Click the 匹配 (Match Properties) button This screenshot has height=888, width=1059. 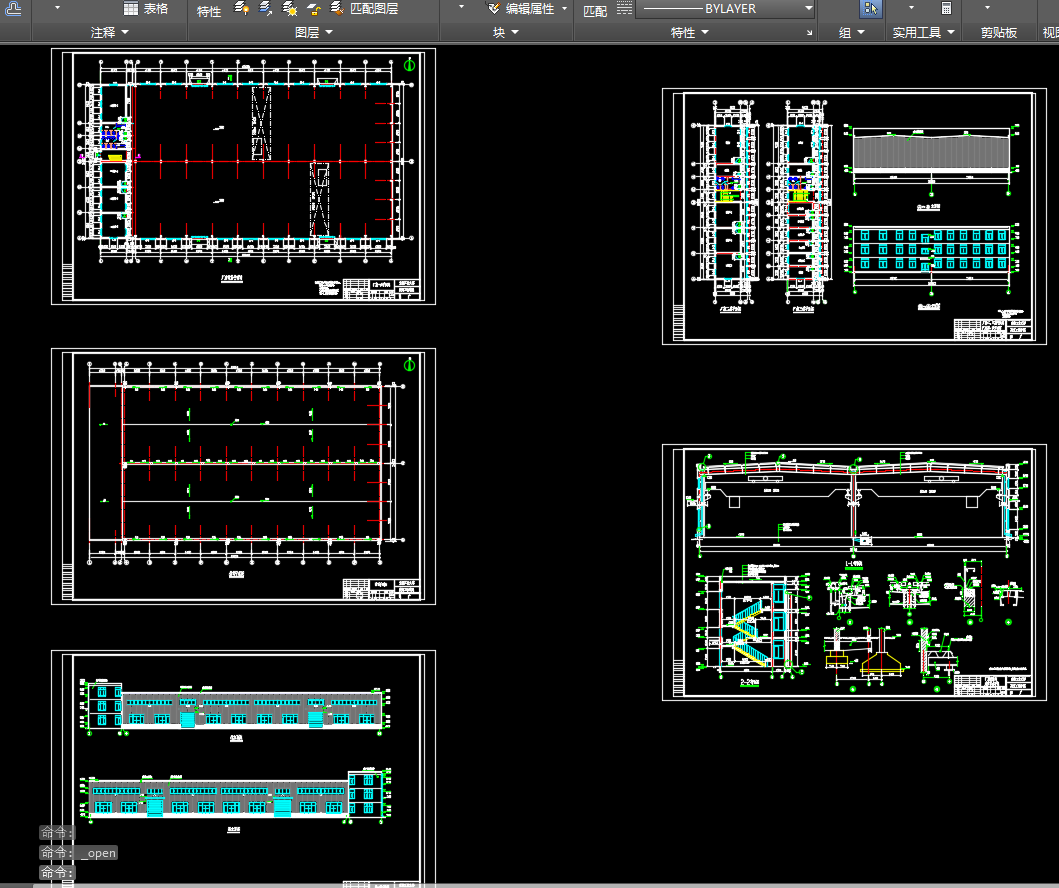(594, 11)
